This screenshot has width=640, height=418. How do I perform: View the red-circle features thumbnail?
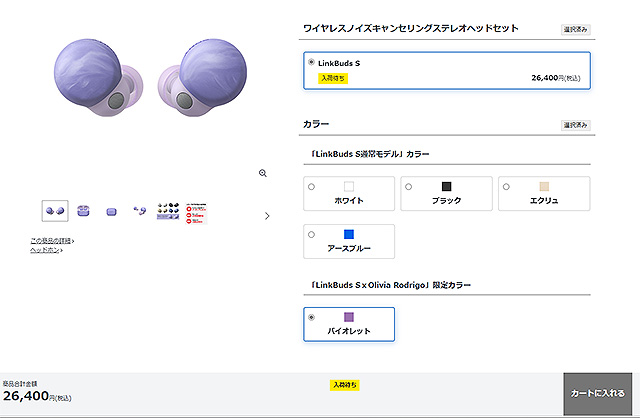pos(196,213)
